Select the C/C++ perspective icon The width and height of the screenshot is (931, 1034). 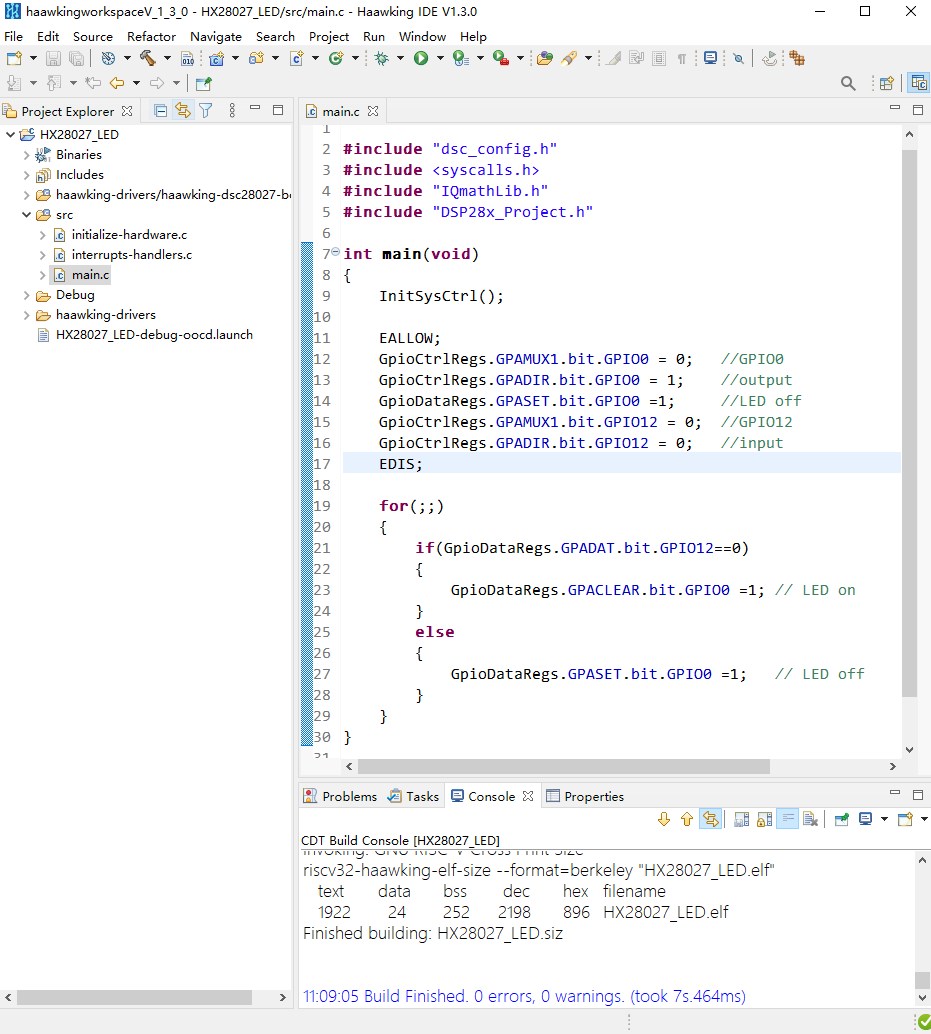pyautogui.click(x=918, y=83)
